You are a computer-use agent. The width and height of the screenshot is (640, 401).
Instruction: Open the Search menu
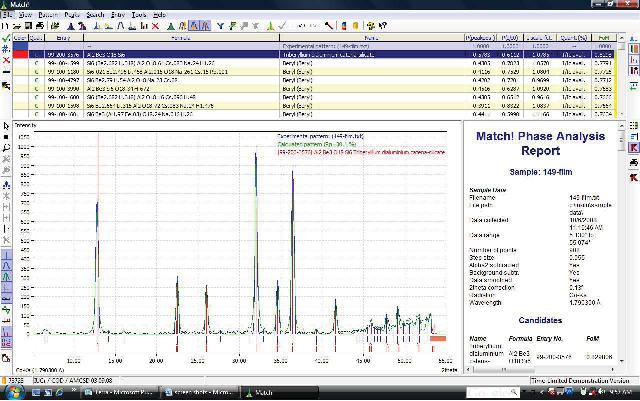(x=95, y=16)
